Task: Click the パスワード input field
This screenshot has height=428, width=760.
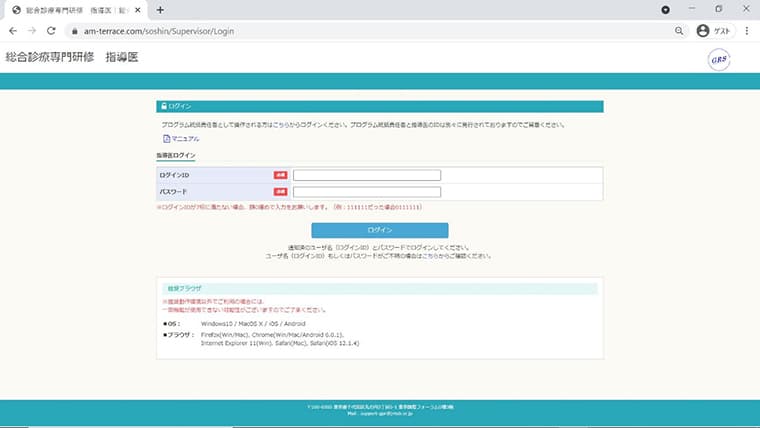Action: 367,192
